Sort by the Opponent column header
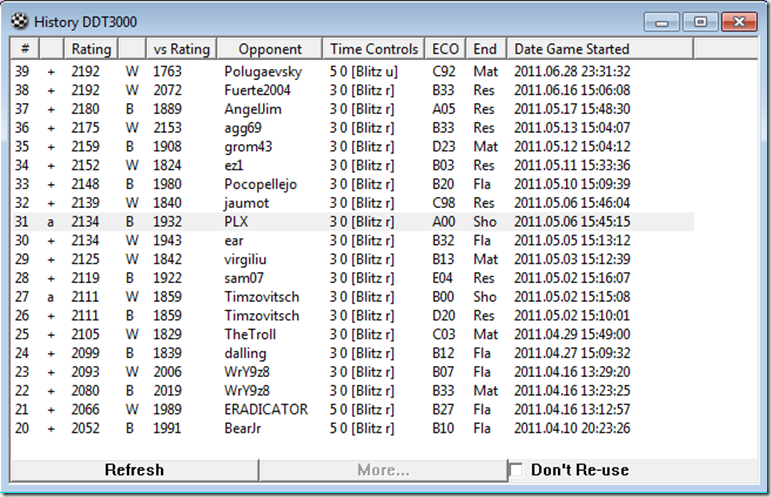This screenshot has height=497, width=771. (269, 49)
